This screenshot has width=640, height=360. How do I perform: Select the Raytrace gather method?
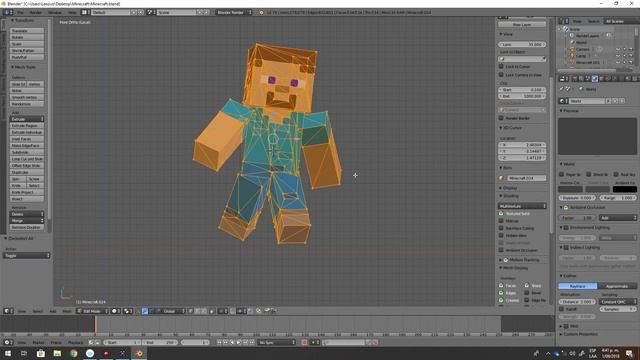click(578, 286)
